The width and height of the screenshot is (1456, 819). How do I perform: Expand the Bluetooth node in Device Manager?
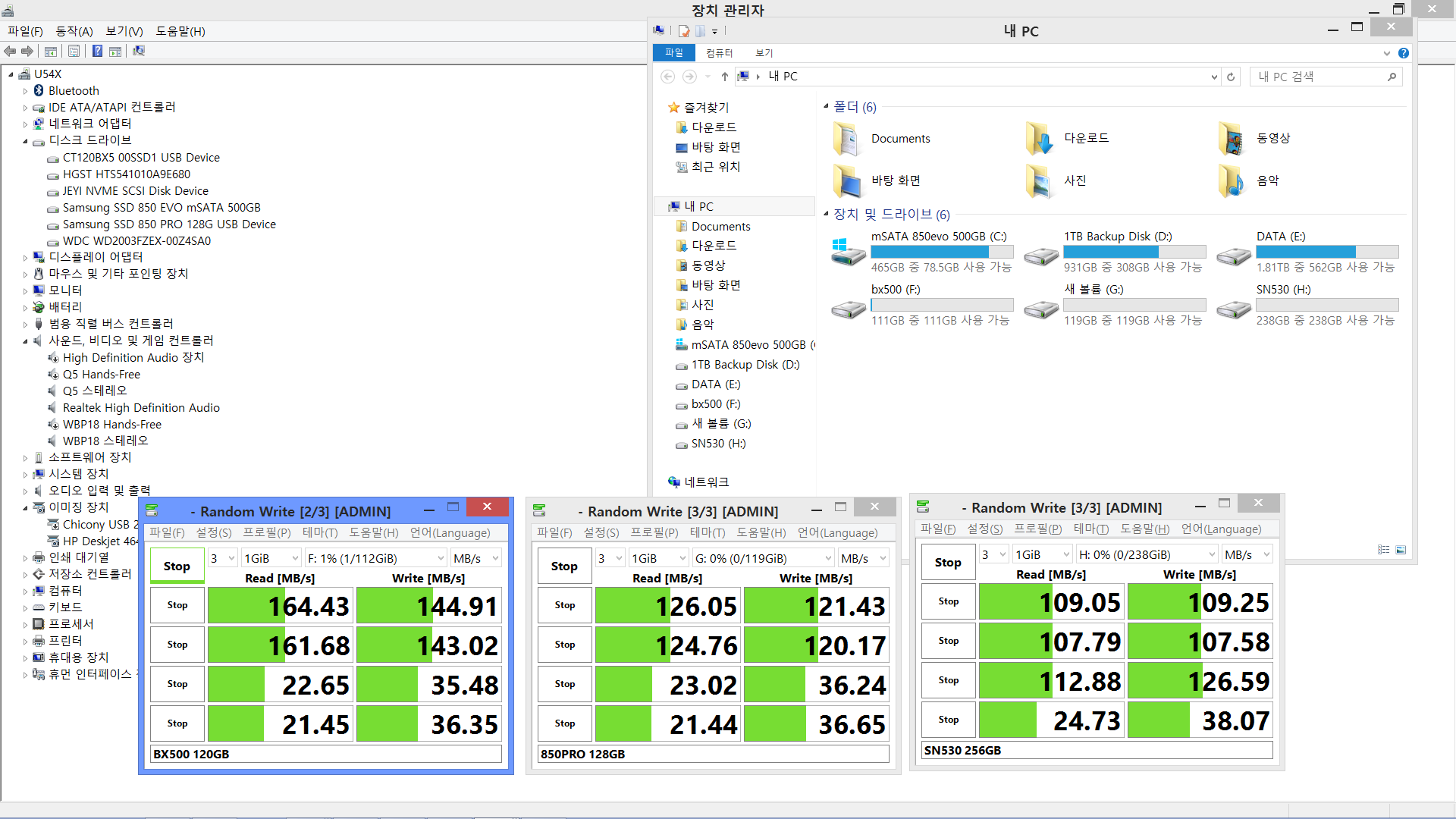coord(25,91)
